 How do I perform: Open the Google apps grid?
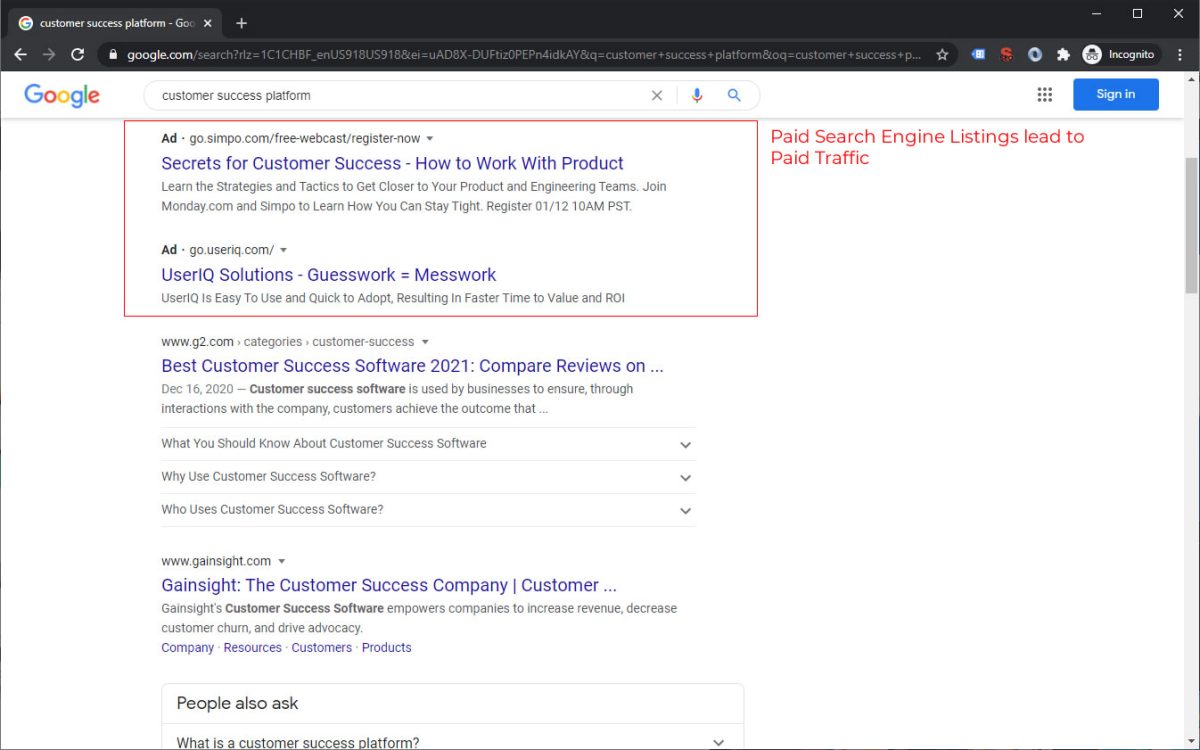1045,94
